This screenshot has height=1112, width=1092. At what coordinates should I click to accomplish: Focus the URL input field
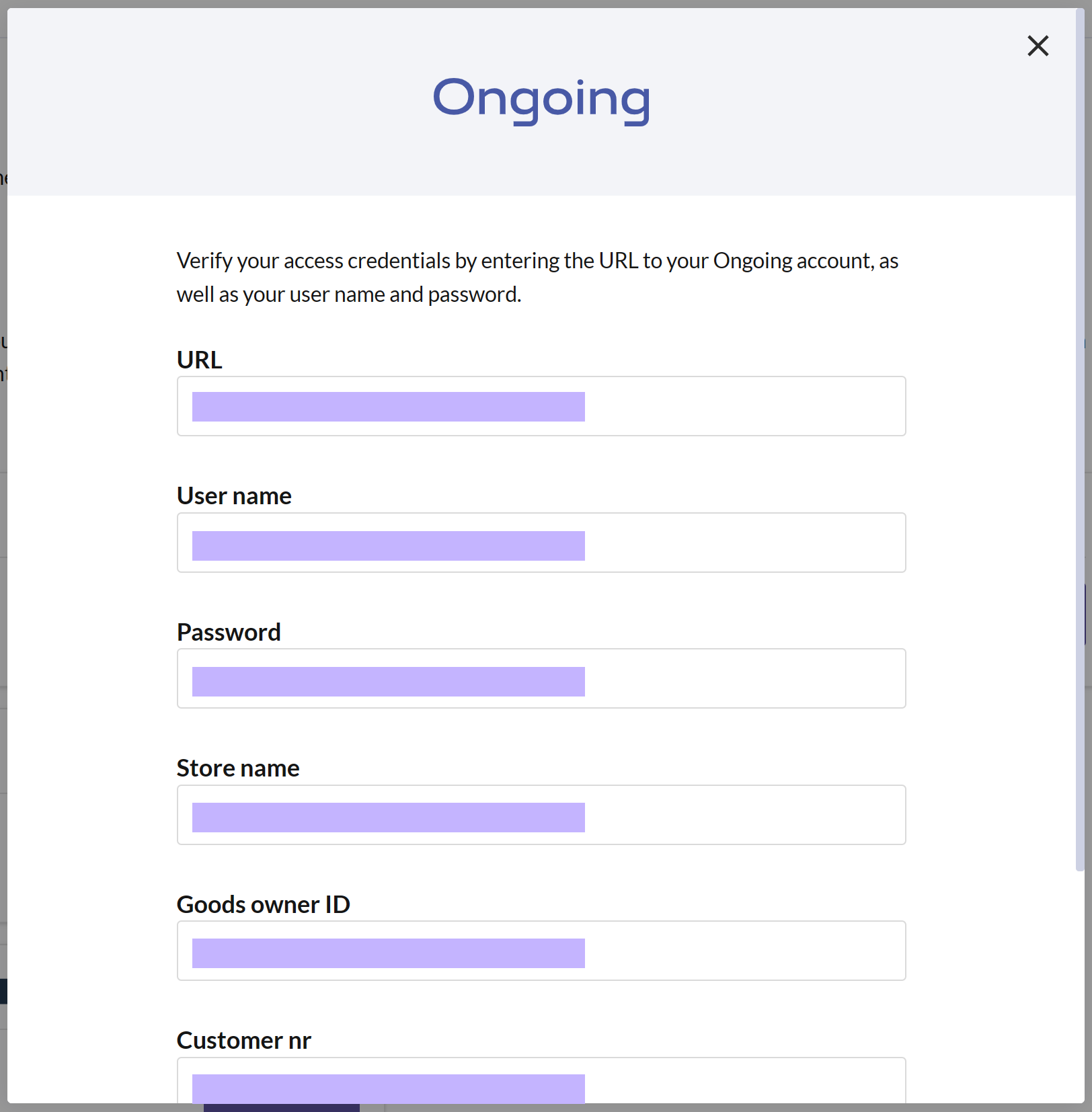coord(541,406)
